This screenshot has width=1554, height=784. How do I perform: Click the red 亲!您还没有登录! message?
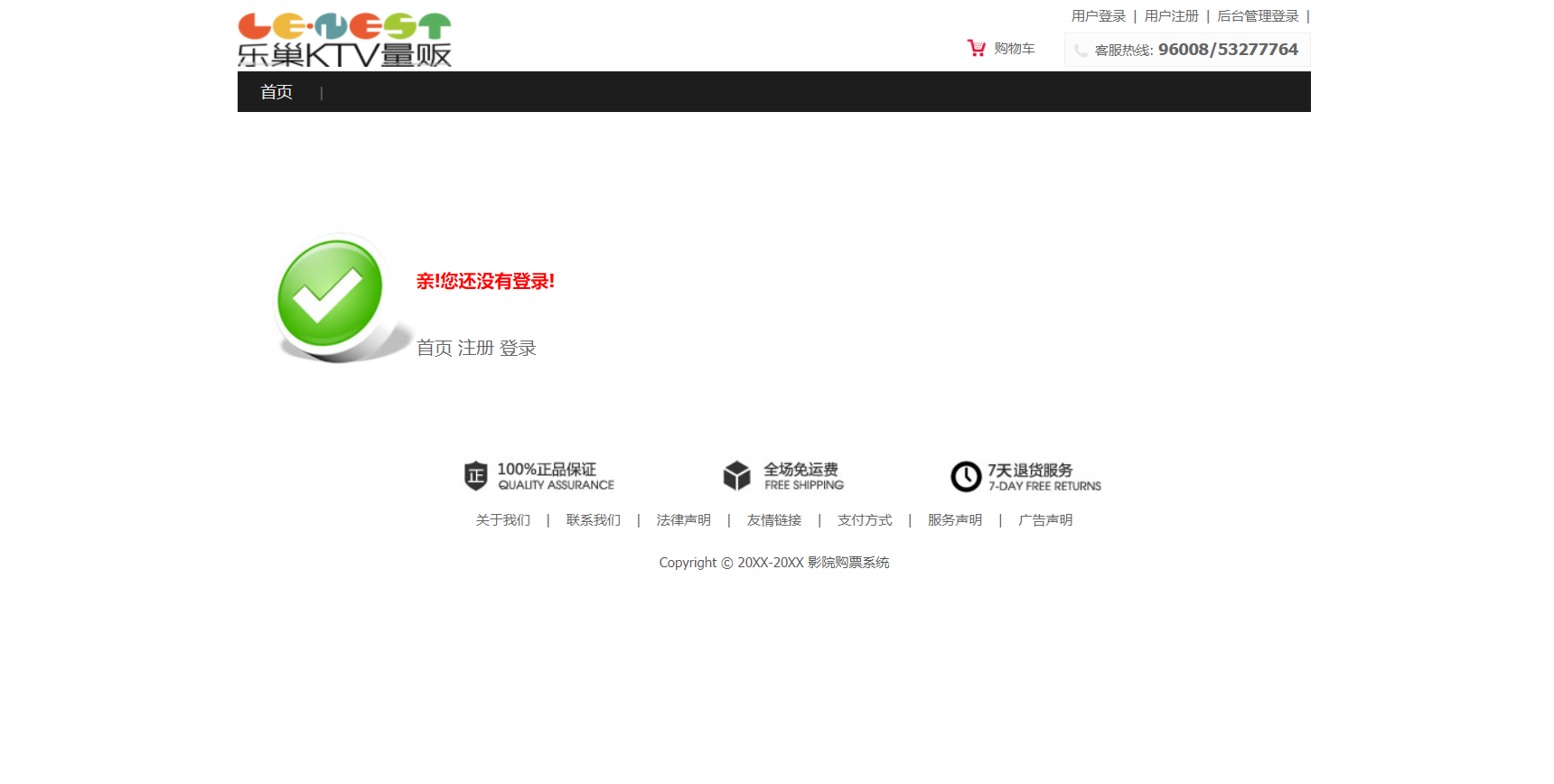point(485,281)
